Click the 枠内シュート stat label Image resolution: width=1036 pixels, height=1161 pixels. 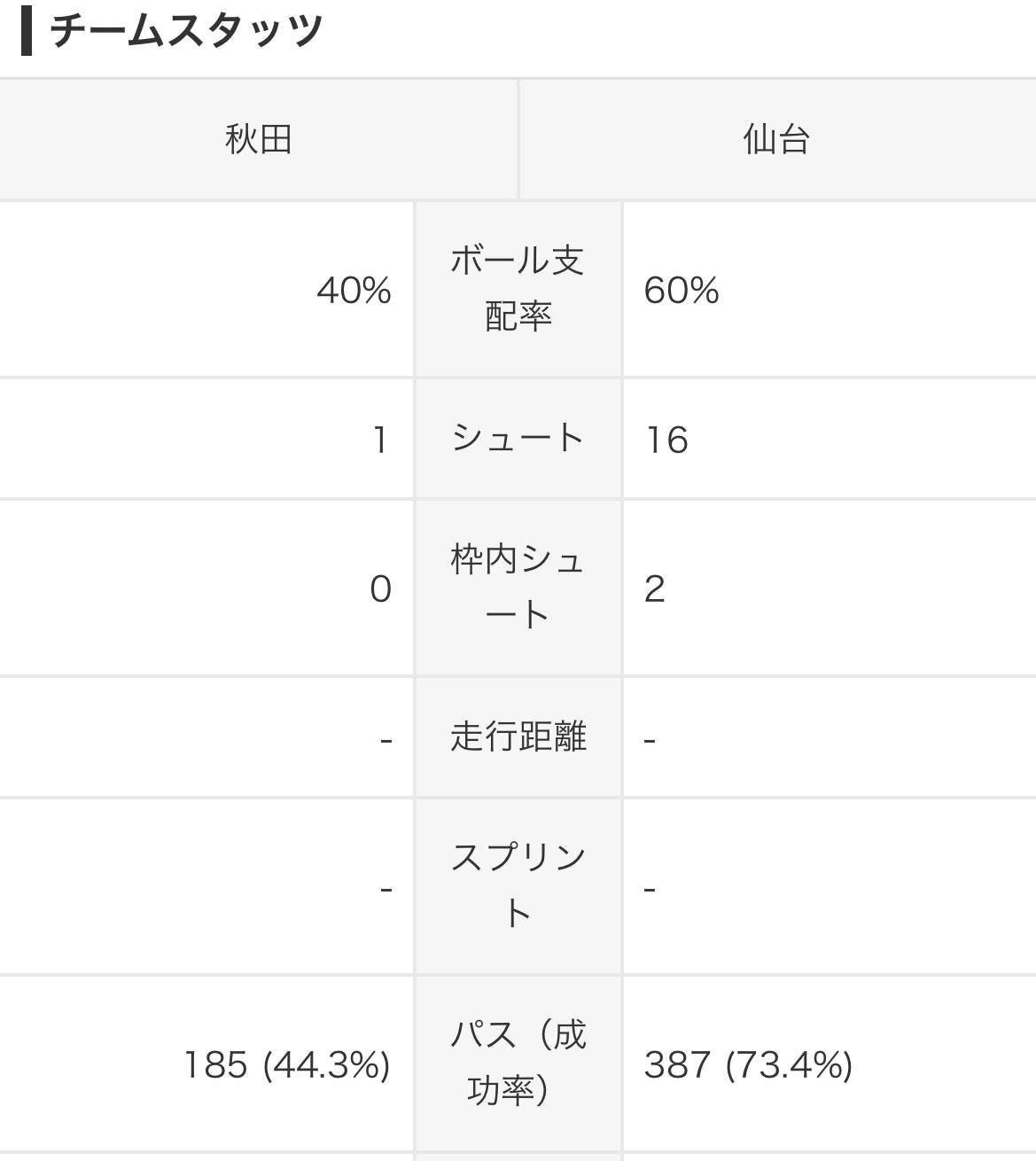518,588
